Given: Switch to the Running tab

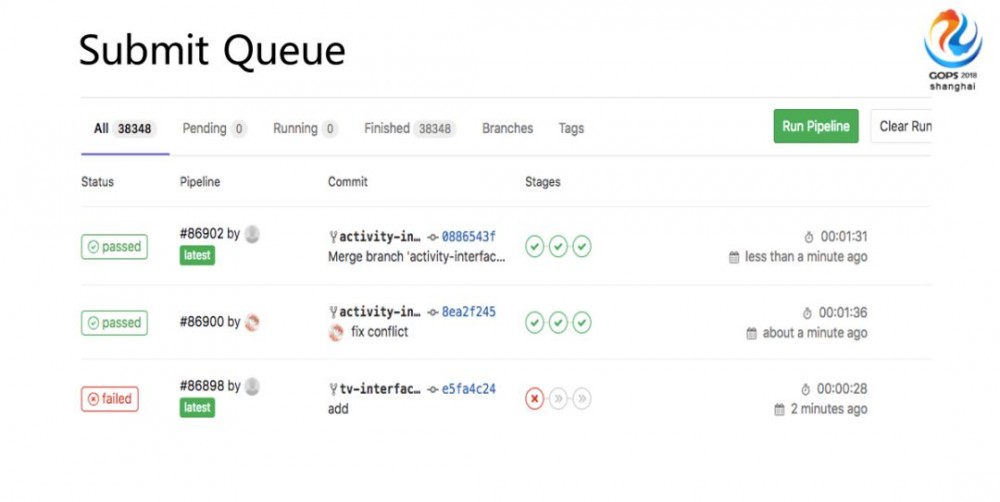Looking at the screenshot, I should (x=305, y=129).
